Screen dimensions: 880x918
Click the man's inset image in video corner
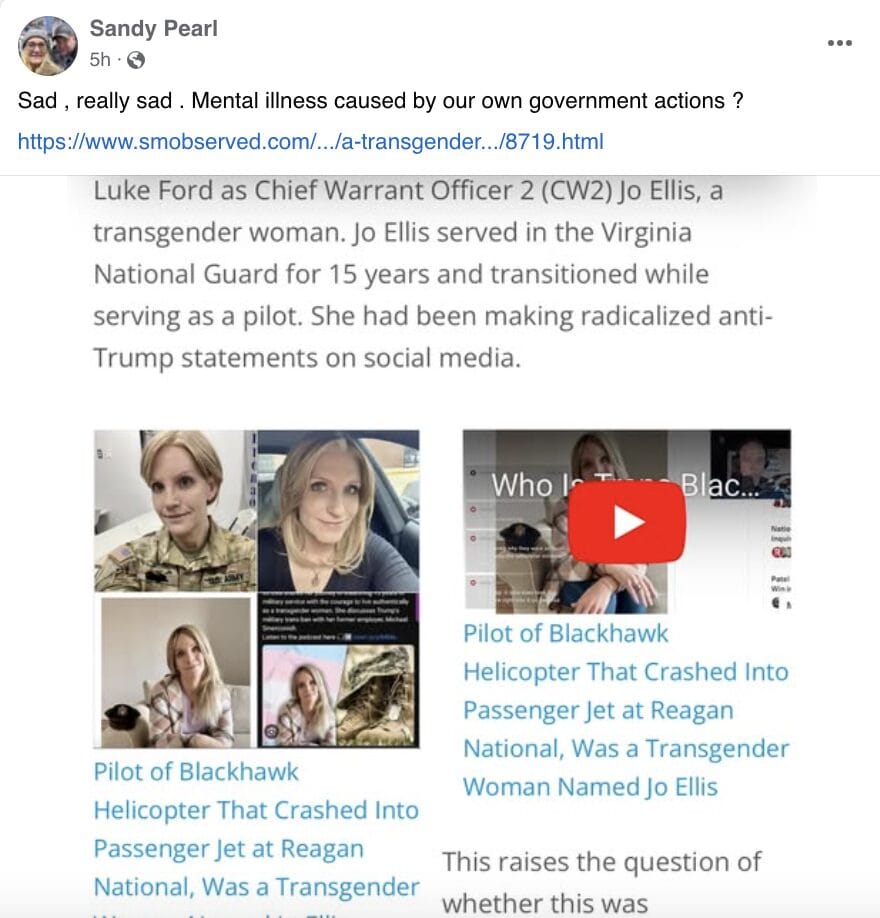(751, 457)
